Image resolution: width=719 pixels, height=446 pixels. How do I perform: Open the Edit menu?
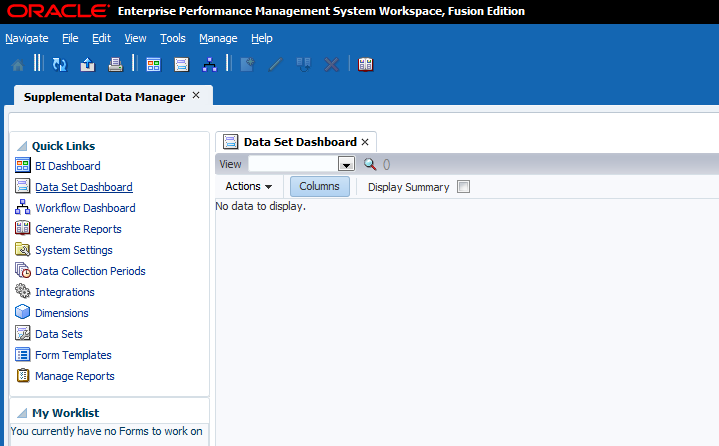click(x=101, y=39)
